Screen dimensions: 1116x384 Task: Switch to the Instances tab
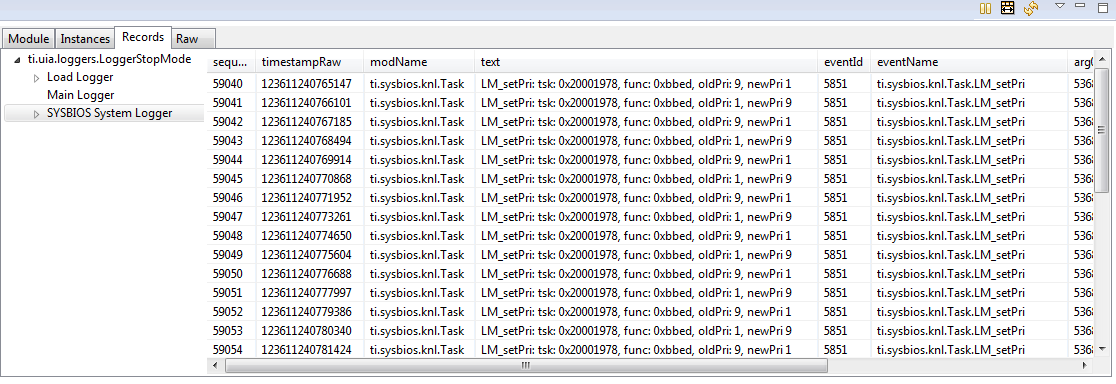[85, 39]
